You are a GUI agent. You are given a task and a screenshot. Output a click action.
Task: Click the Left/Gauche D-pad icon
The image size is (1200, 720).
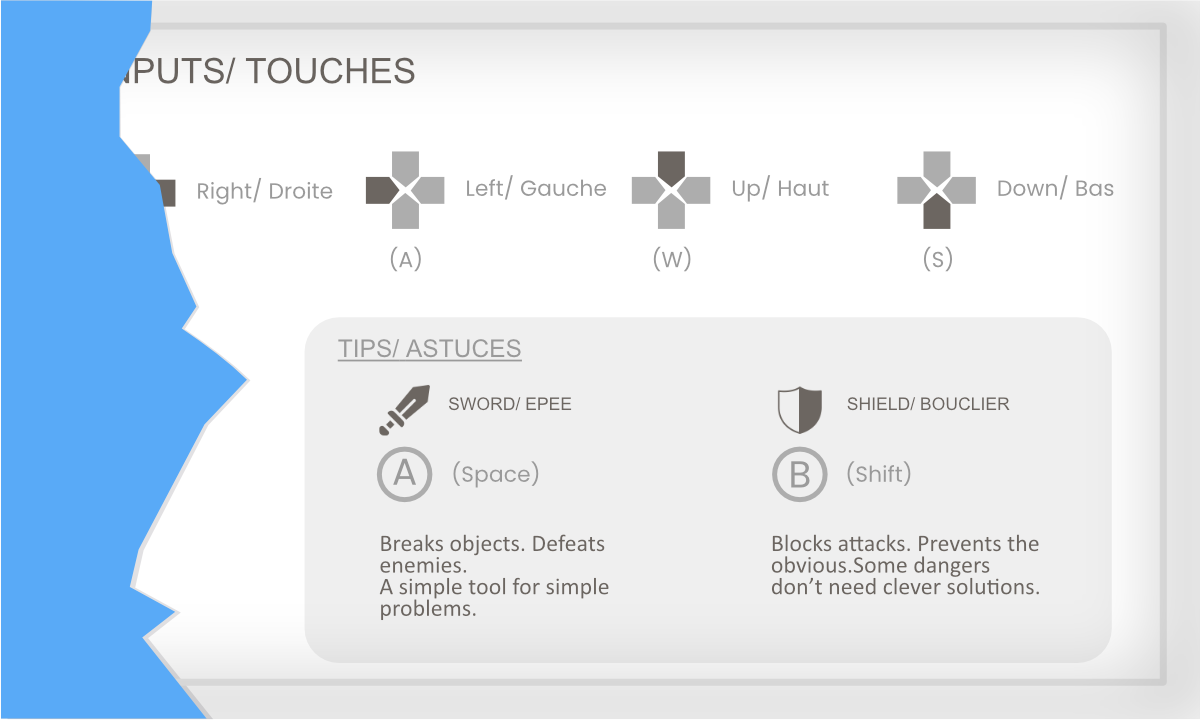click(405, 190)
